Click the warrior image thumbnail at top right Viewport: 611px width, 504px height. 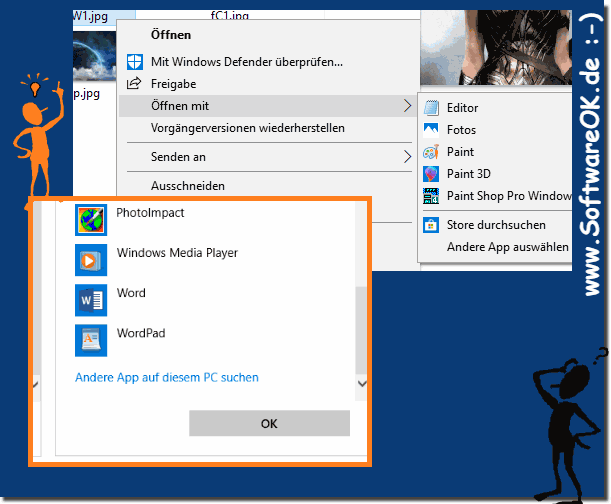[496, 47]
